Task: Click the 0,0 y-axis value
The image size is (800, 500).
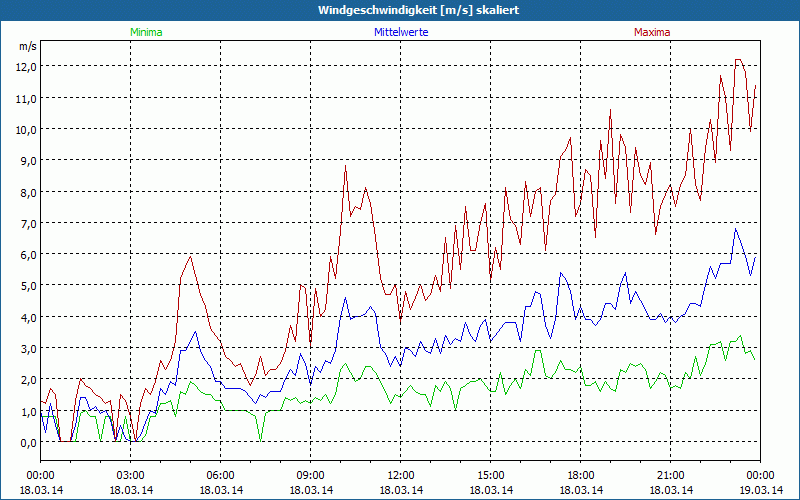Action: (x=27, y=442)
